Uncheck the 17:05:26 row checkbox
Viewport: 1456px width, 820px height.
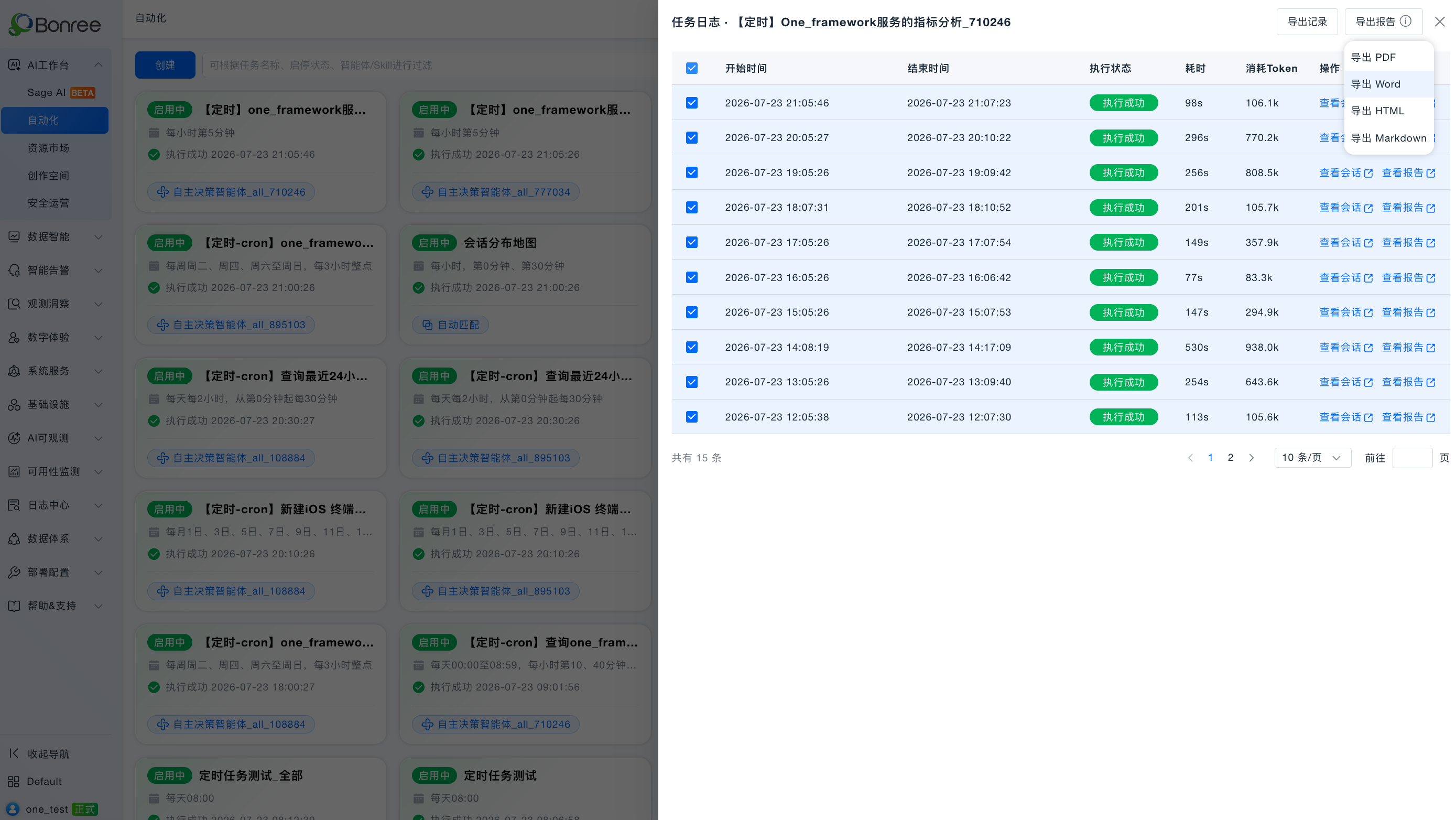[692, 243]
